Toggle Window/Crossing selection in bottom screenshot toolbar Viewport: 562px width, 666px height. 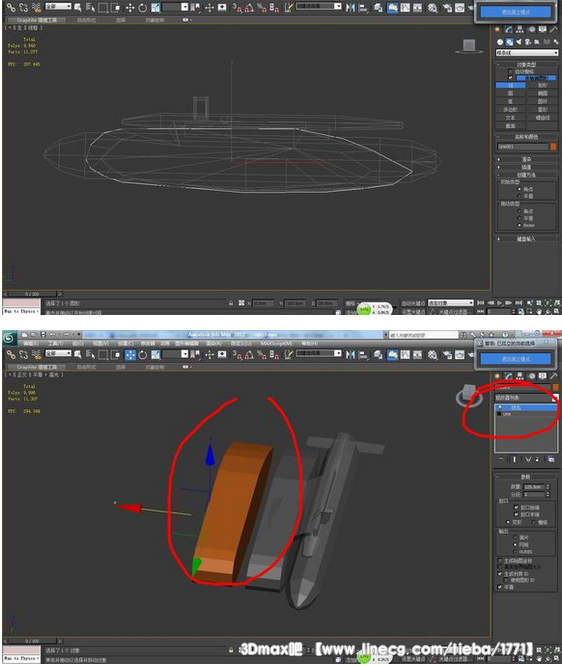click(116, 354)
